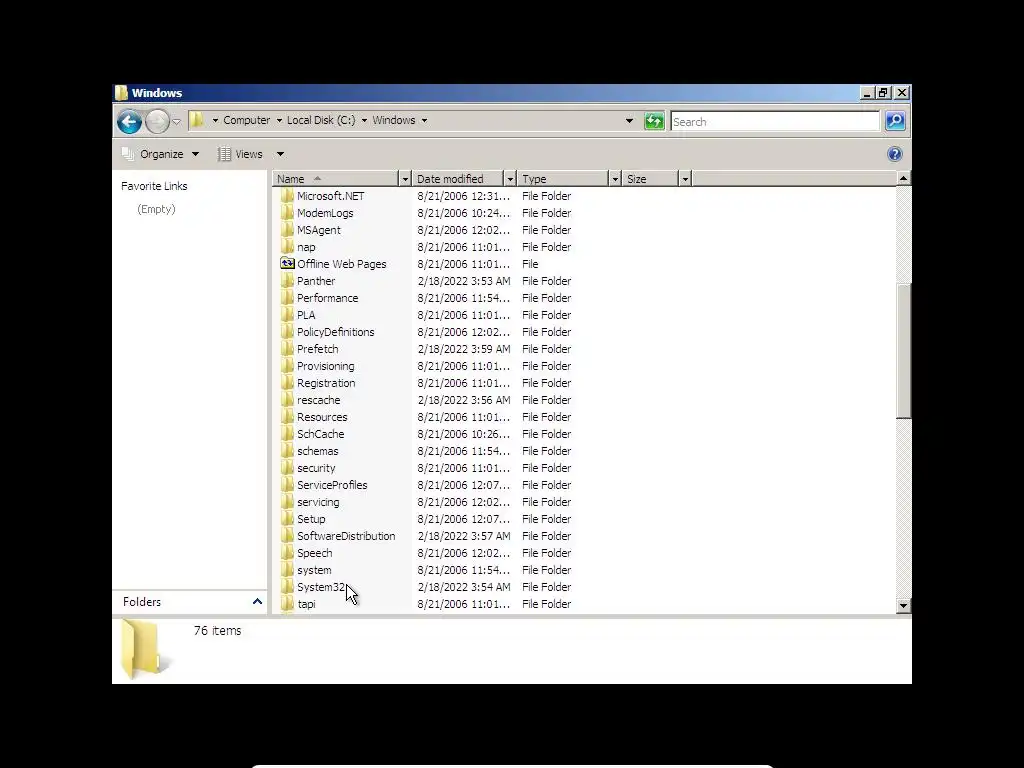This screenshot has height=768, width=1024.
Task: Select the Performance folder icon
Action: tap(287, 298)
